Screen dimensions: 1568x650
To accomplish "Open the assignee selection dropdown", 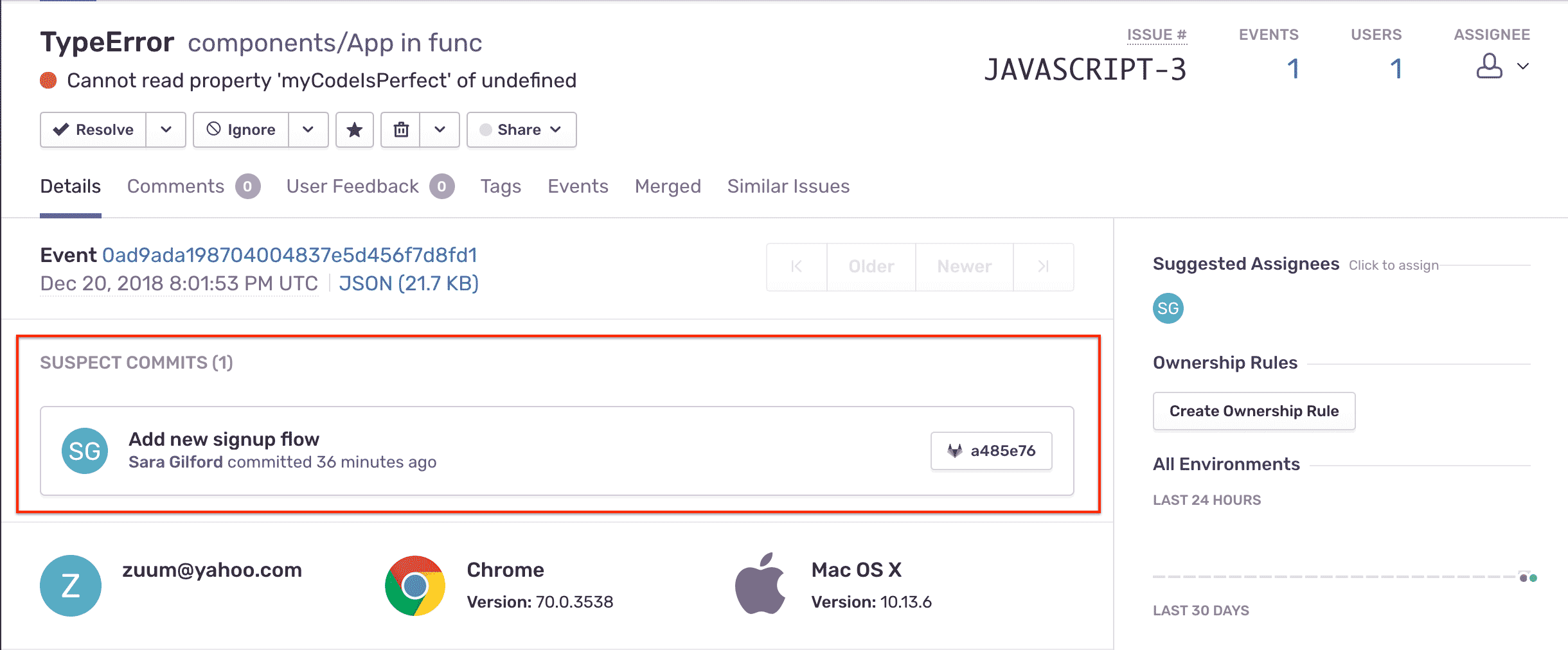I will coord(1523,65).
